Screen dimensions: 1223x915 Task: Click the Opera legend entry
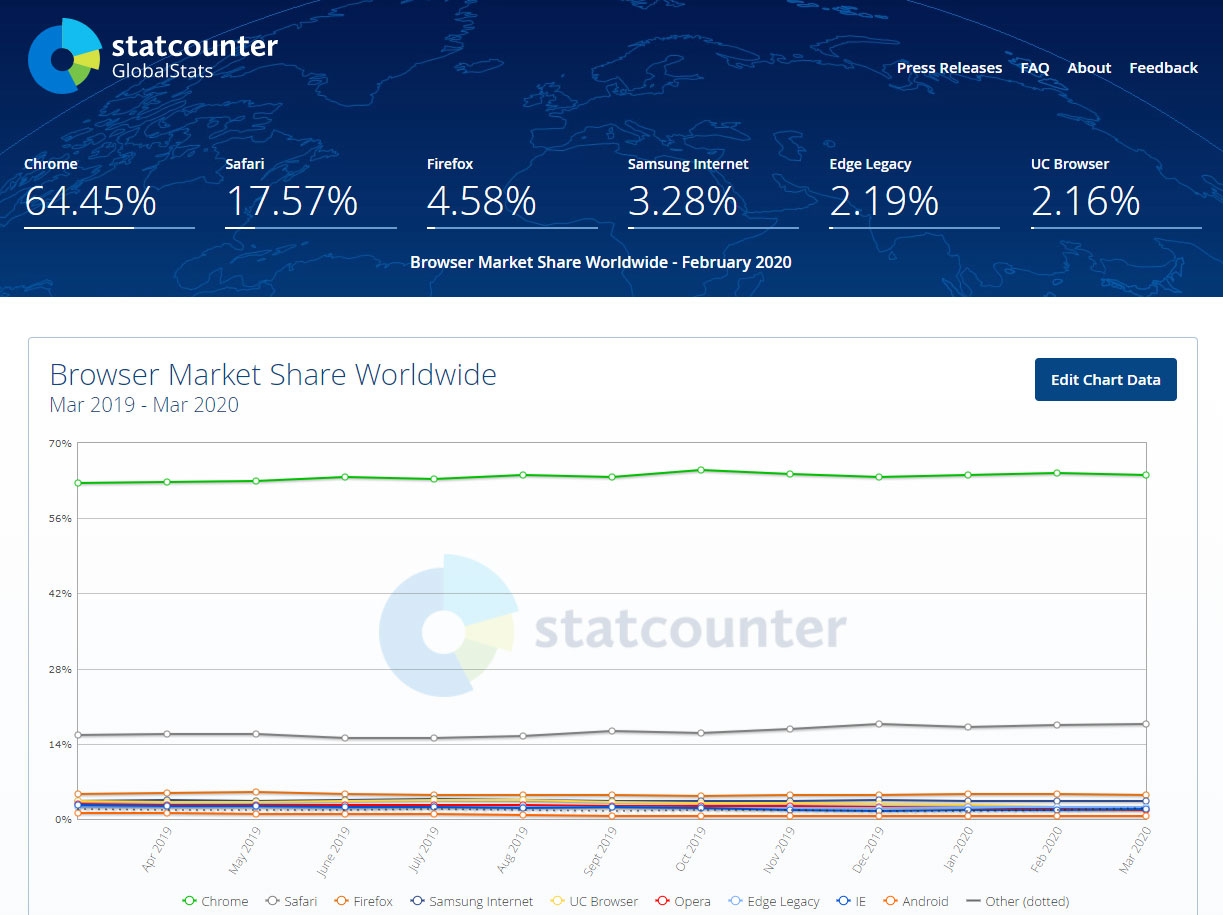point(681,901)
